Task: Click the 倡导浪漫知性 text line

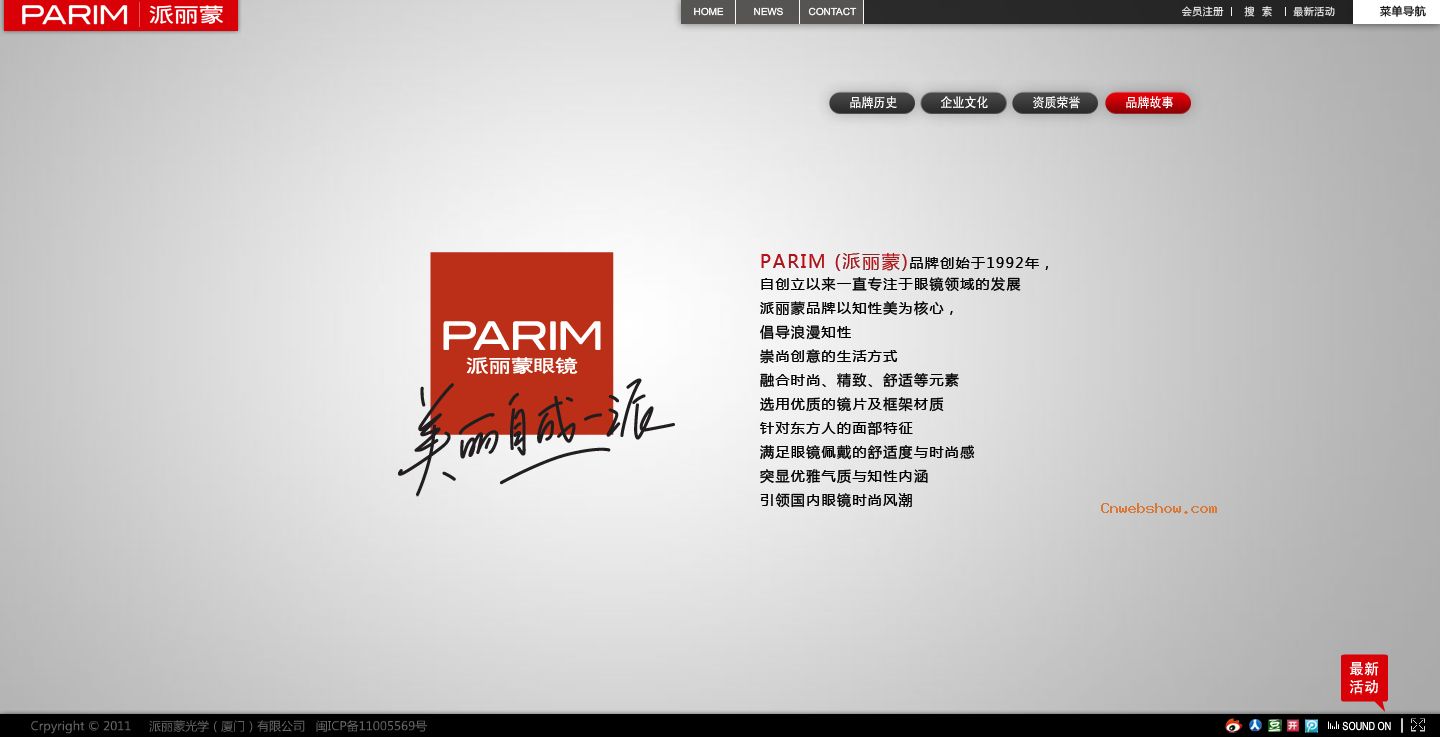Action: (x=805, y=332)
